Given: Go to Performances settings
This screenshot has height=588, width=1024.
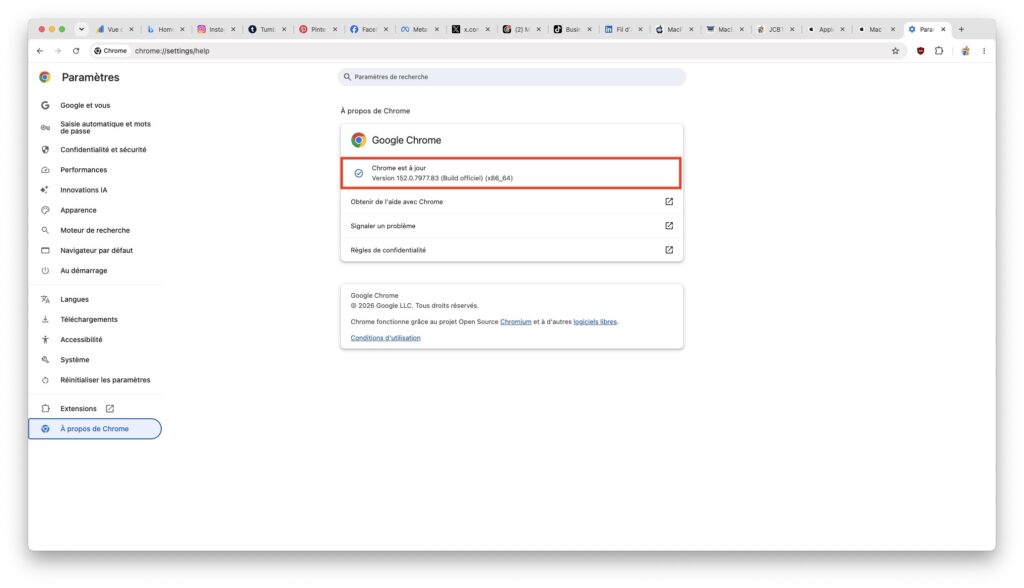Looking at the screenshot, I should 84,170.
